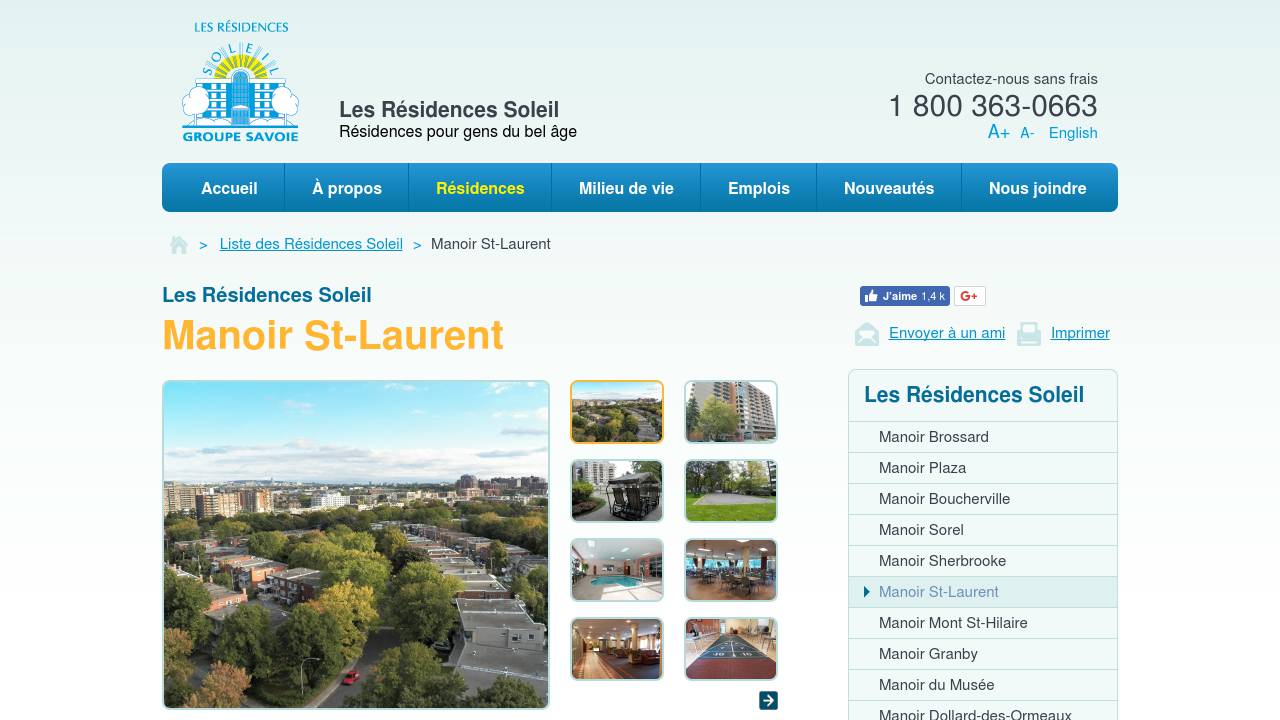Open Manoir Boucherville in the sidebar

click(x=983, y=499)
